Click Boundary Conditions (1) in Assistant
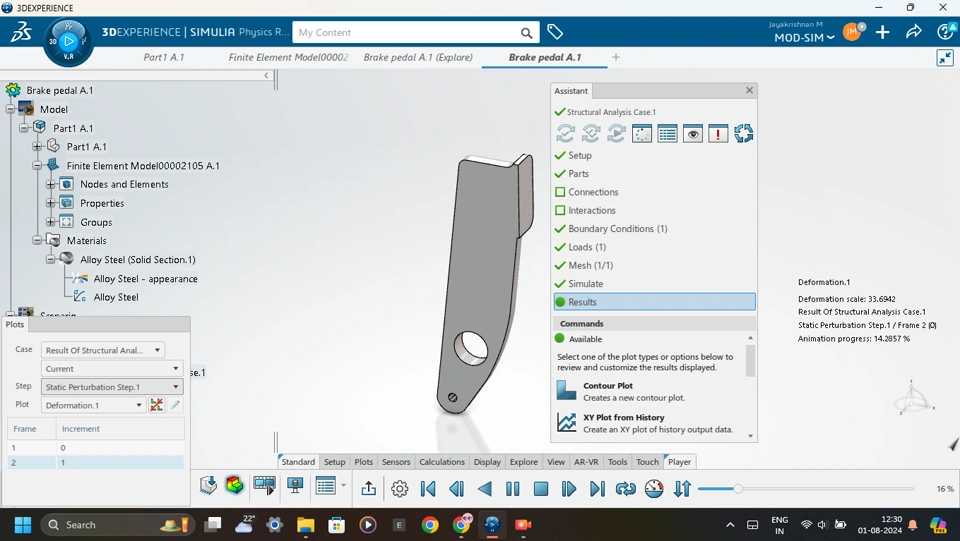Screen dimensions: 960x541 click(x=618, y=229)
